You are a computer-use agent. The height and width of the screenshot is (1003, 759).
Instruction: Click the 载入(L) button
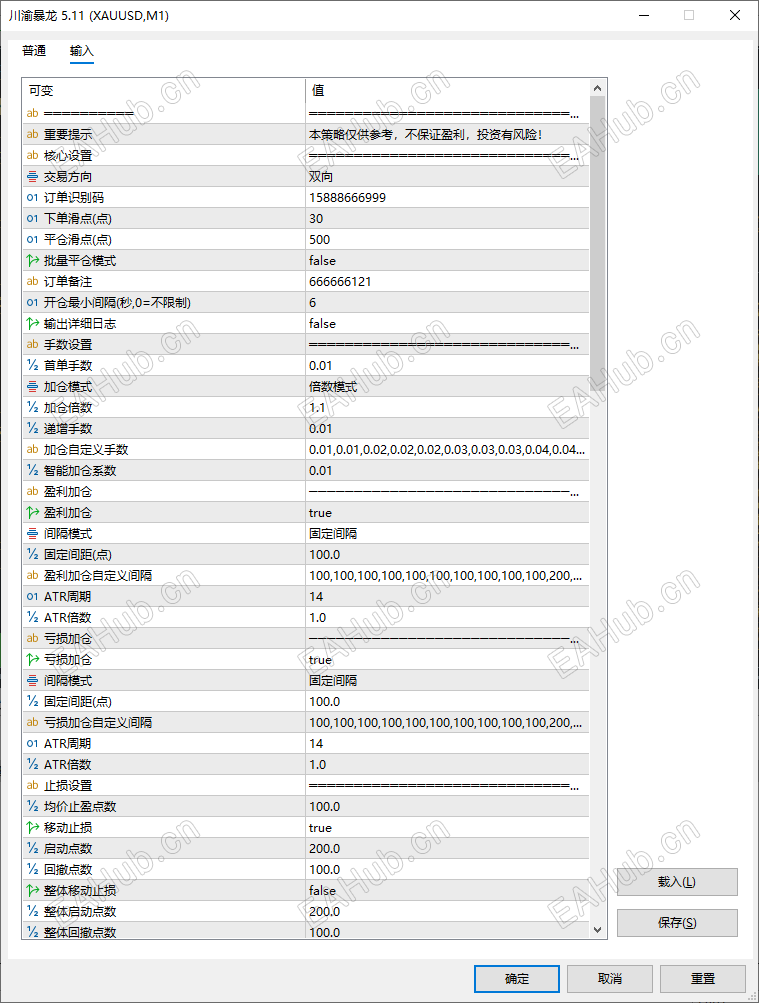click(677, 882)
